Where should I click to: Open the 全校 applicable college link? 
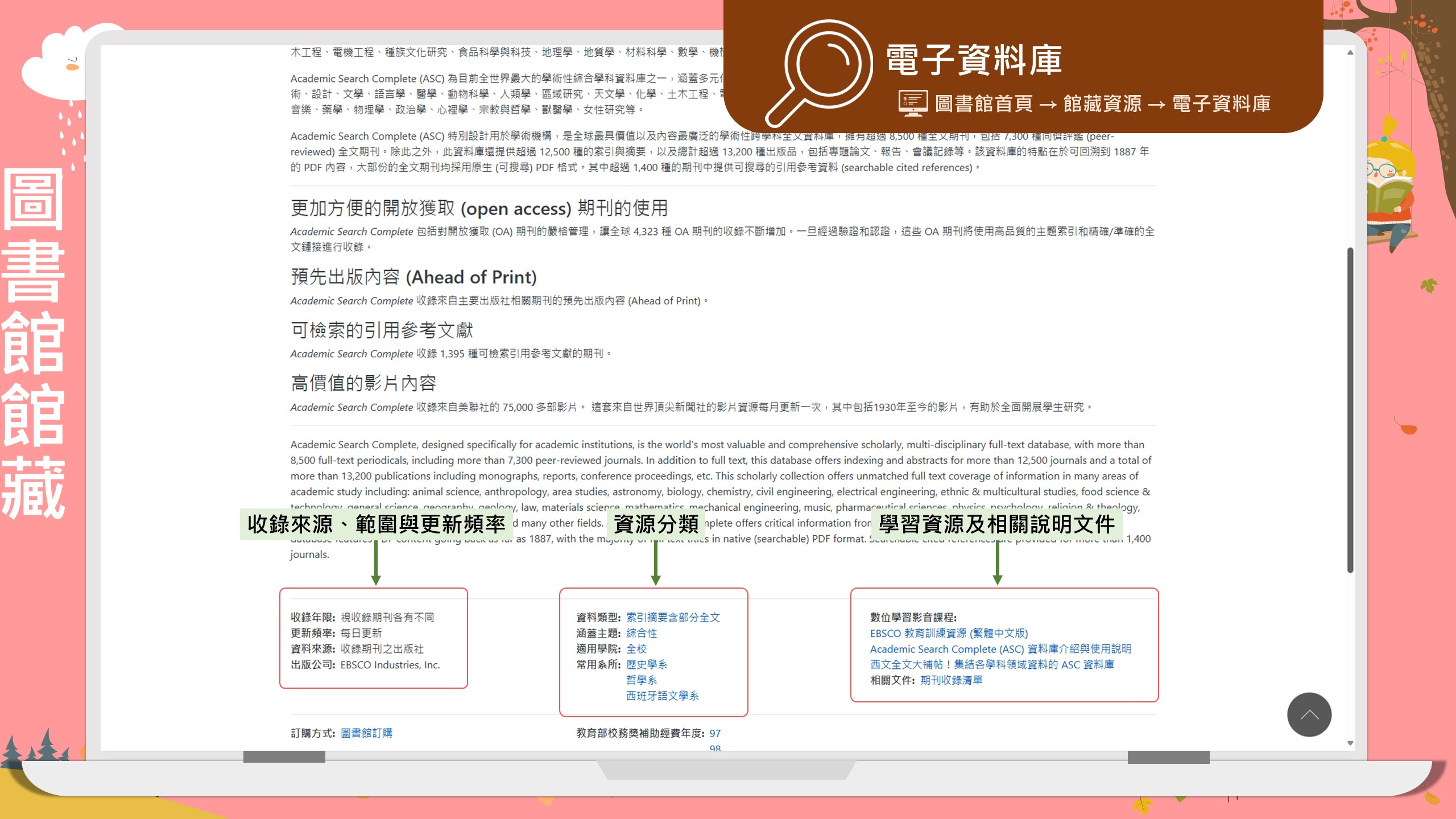[x=636, y=649]
